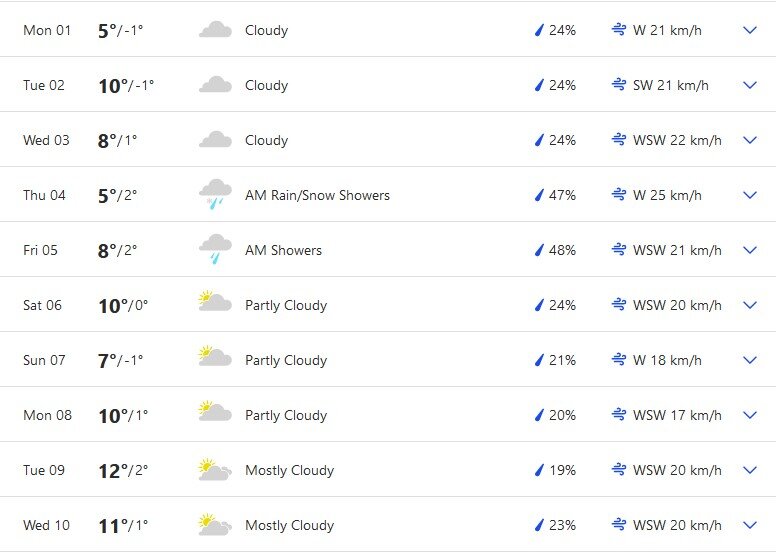
Task: Expand the Thu 04 forecast row chevron
Action: (750, 195)
